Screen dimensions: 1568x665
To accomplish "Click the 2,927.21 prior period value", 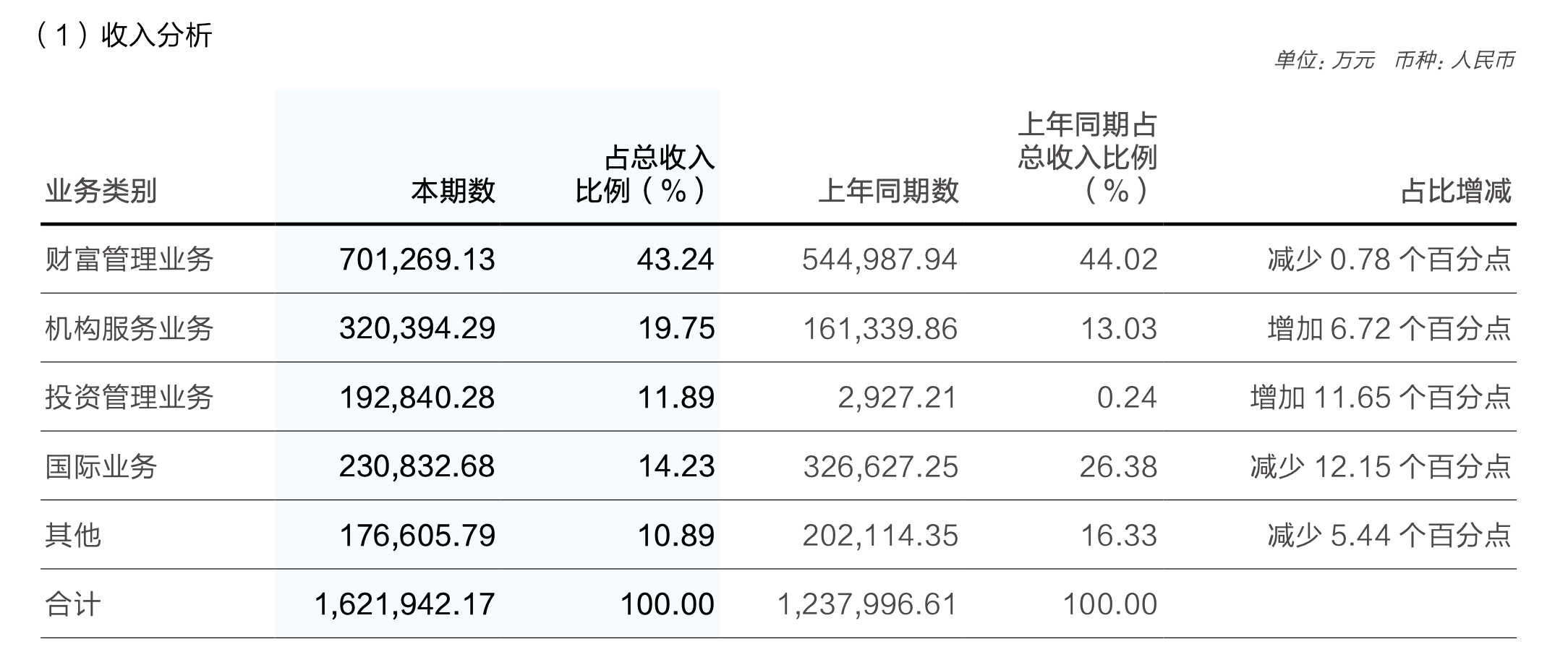I will [x=898, y=398].
